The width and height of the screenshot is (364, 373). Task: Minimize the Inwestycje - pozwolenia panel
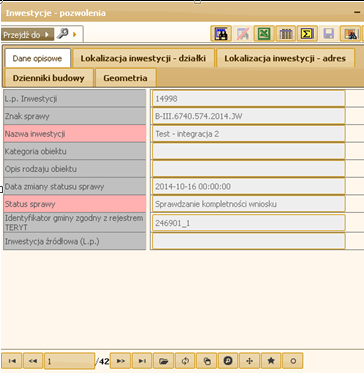point(357,12)
